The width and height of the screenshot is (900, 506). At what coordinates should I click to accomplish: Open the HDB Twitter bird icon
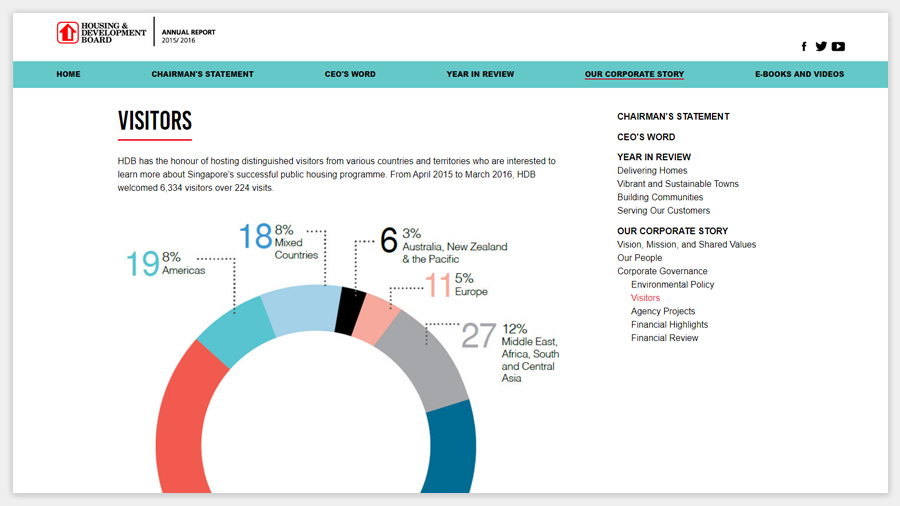click(x=821, y=46)
